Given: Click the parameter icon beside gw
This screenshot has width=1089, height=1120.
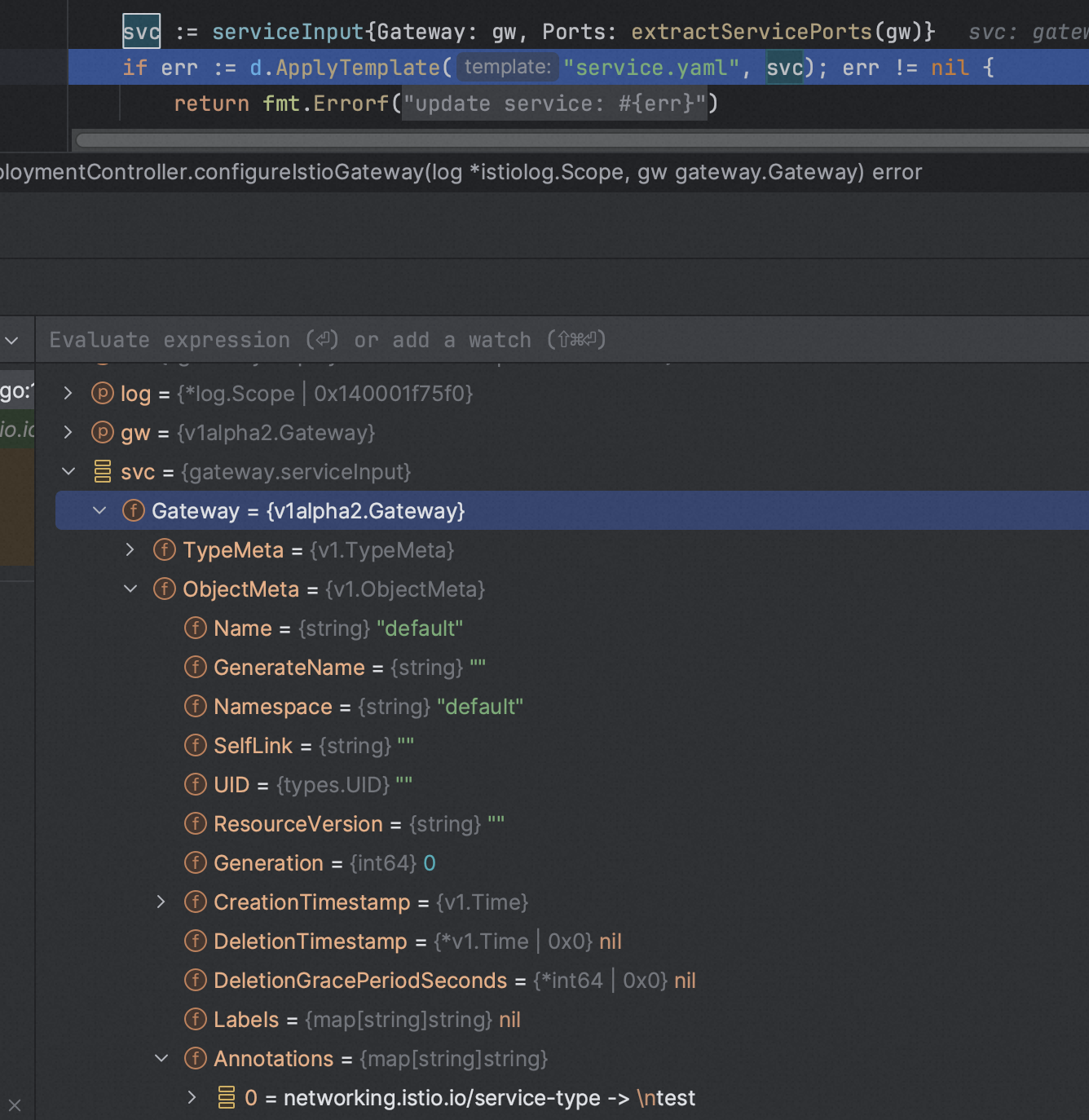Looking at the screenshot, I should pos(103,433).
